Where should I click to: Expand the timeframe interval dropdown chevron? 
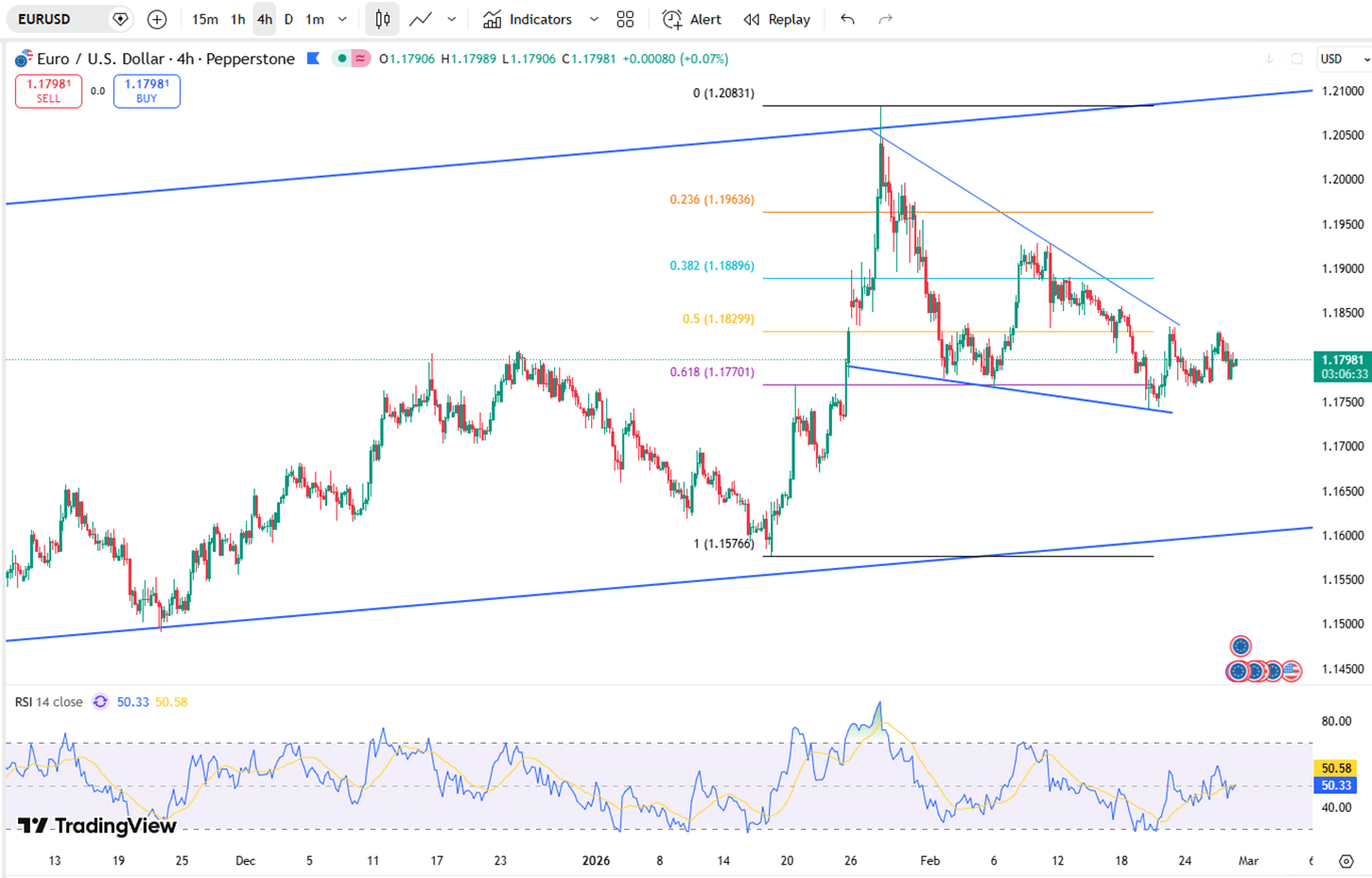tap(342, 19)
